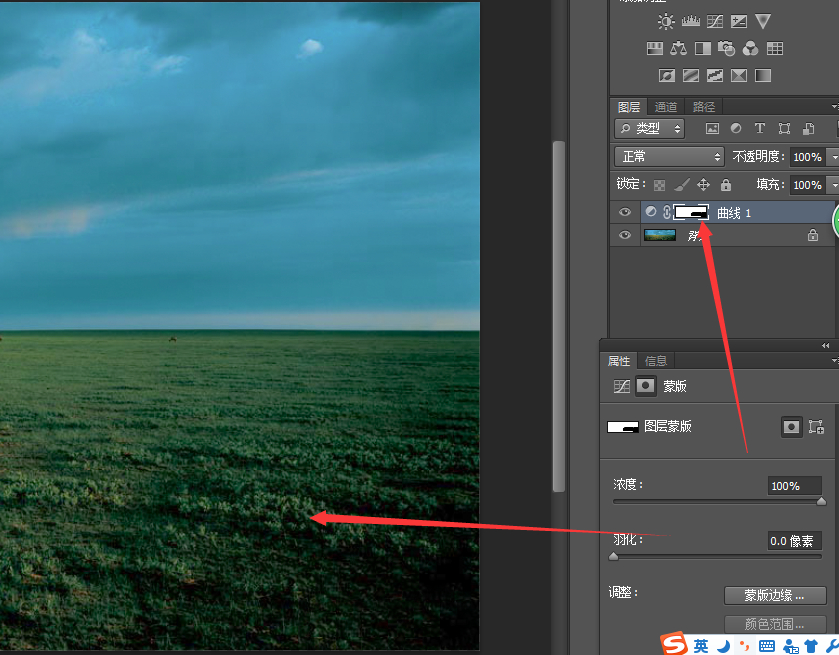Add a Channel Mixer adjustment layer
Image resolution: width=839 pixels, height=655 pixels.
coord(751,49)
